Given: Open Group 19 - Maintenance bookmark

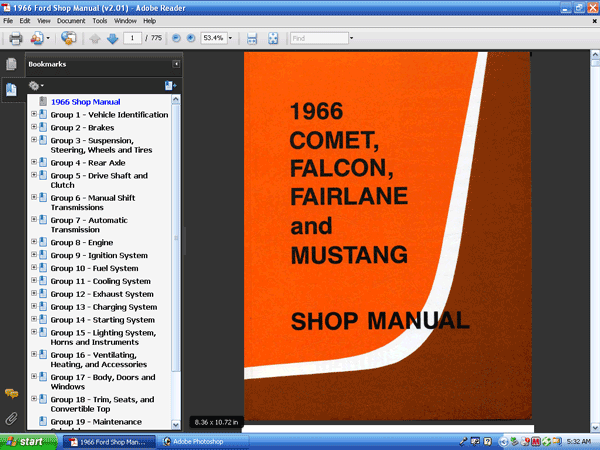Looking at the screenshot, I should tap(96, 422).
